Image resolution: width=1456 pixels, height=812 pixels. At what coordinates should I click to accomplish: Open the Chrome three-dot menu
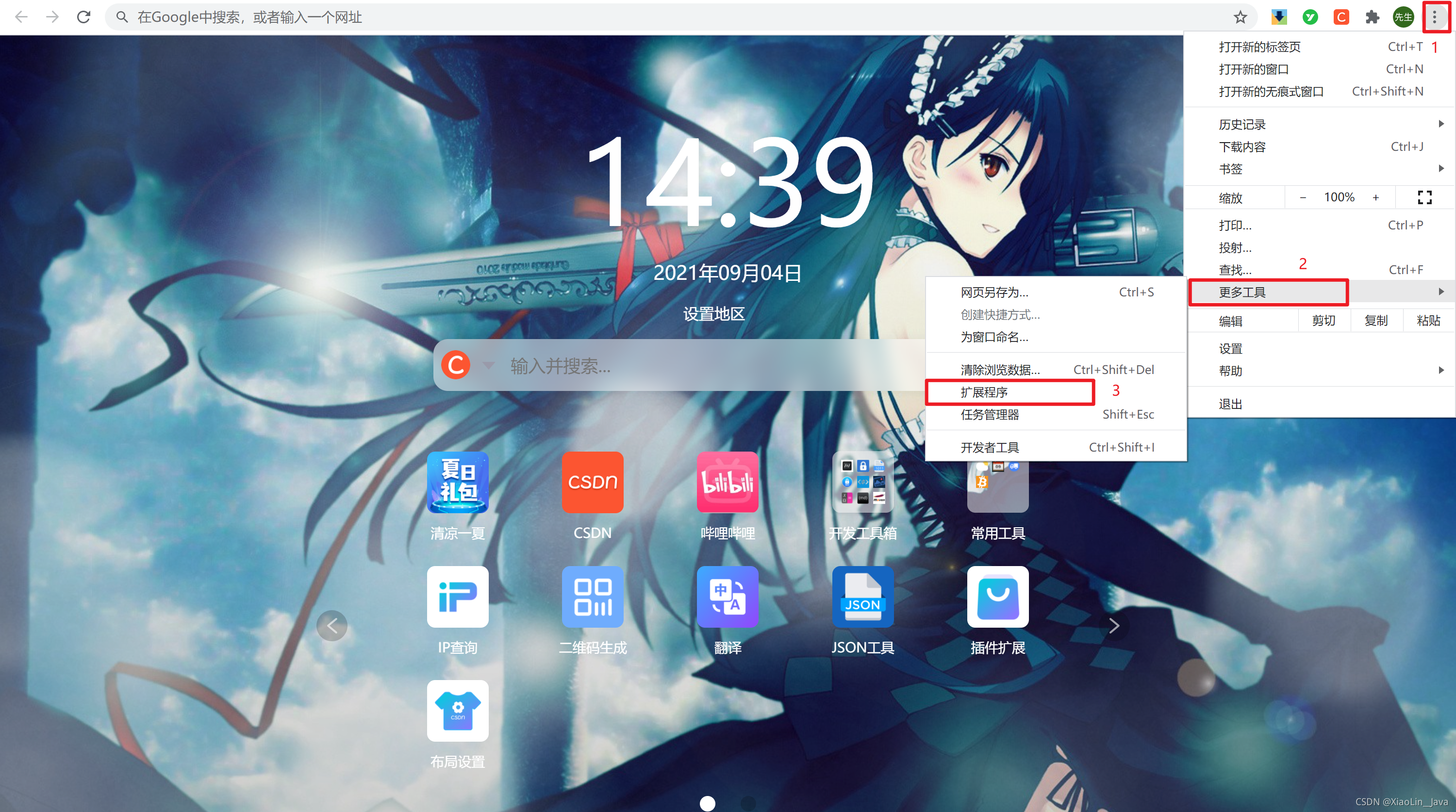pyautogui.click(x=1435, y=17)
